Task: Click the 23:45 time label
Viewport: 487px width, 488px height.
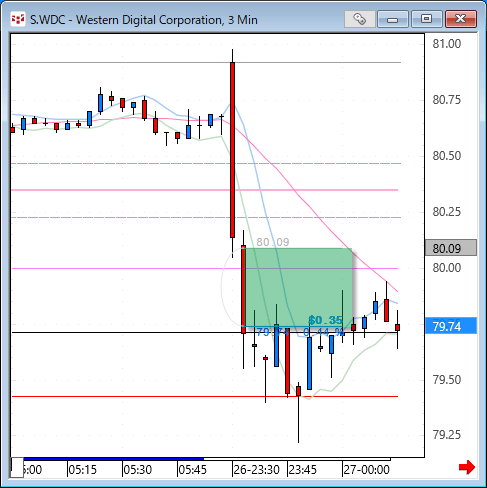Action: 302,470
